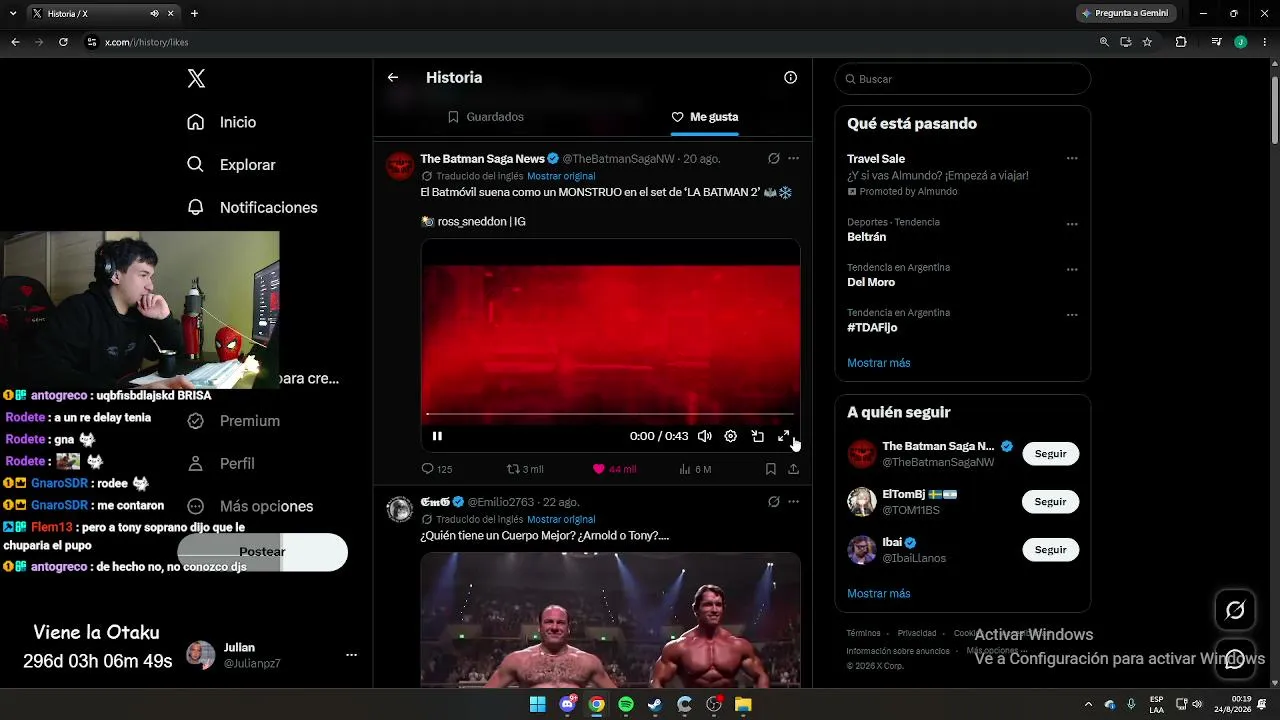Screen dimensions: 1280x720
Task: Open more options for #TDAFijo trend
Action: (x=1072, y=315)
